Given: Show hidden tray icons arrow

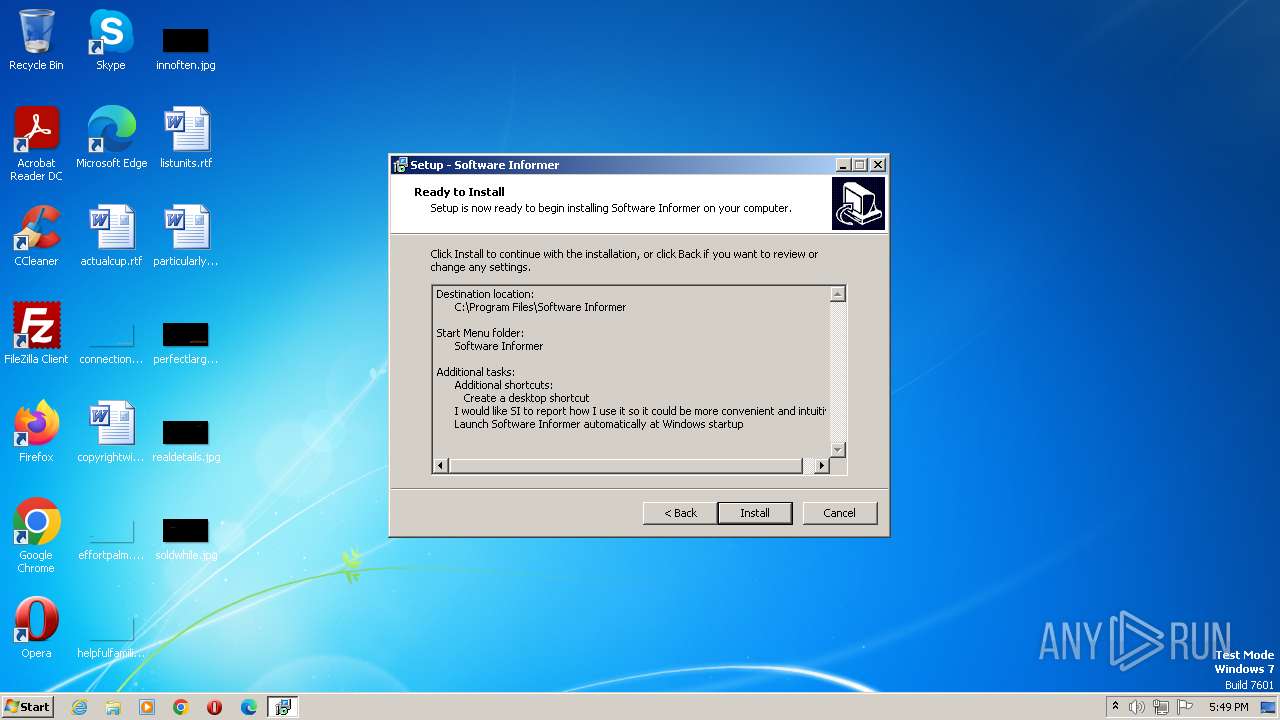Looking at the screenshot, I should [1115, 706].
